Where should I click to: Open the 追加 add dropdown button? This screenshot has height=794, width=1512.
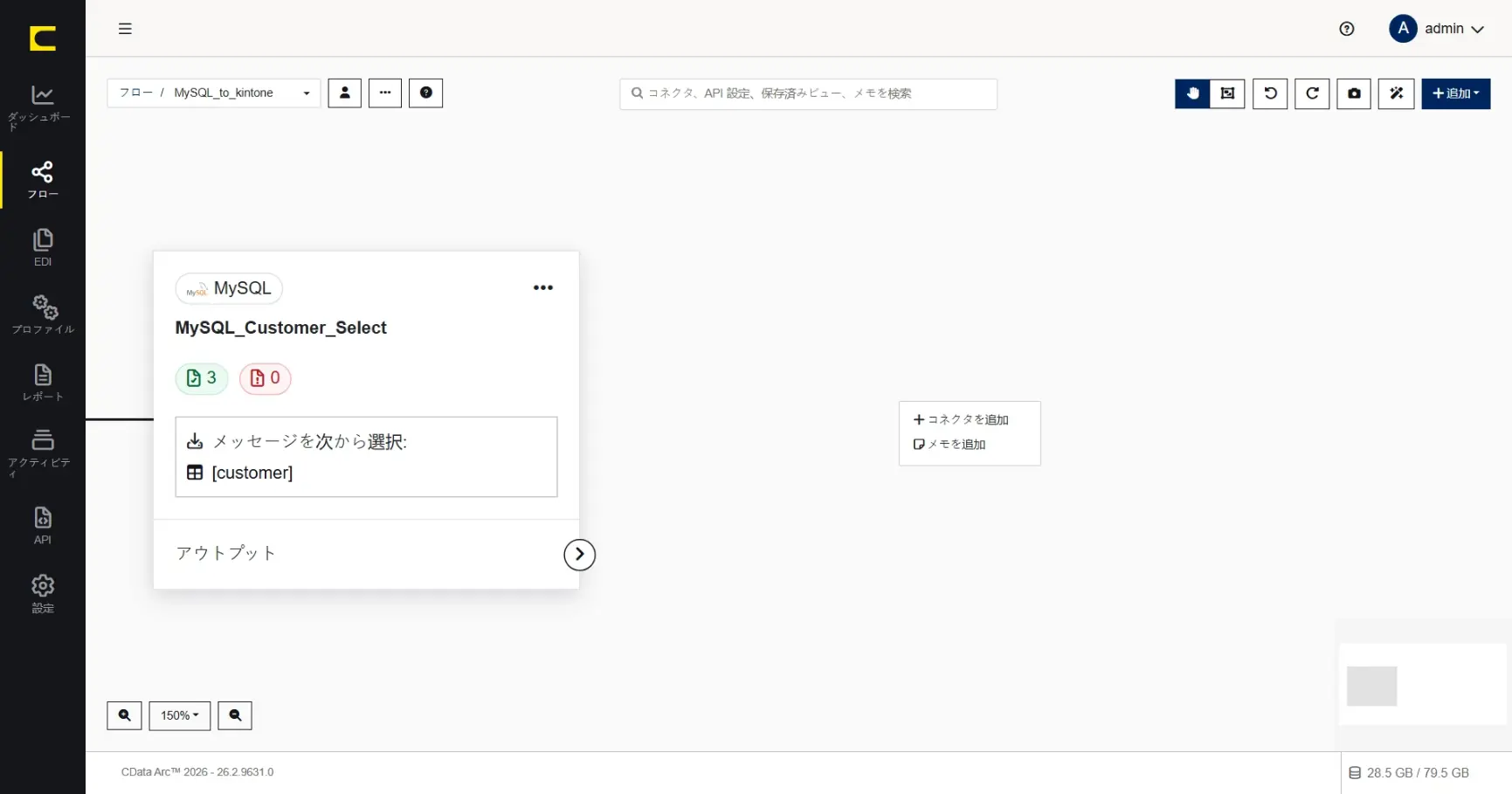(x=1455, y=93)
